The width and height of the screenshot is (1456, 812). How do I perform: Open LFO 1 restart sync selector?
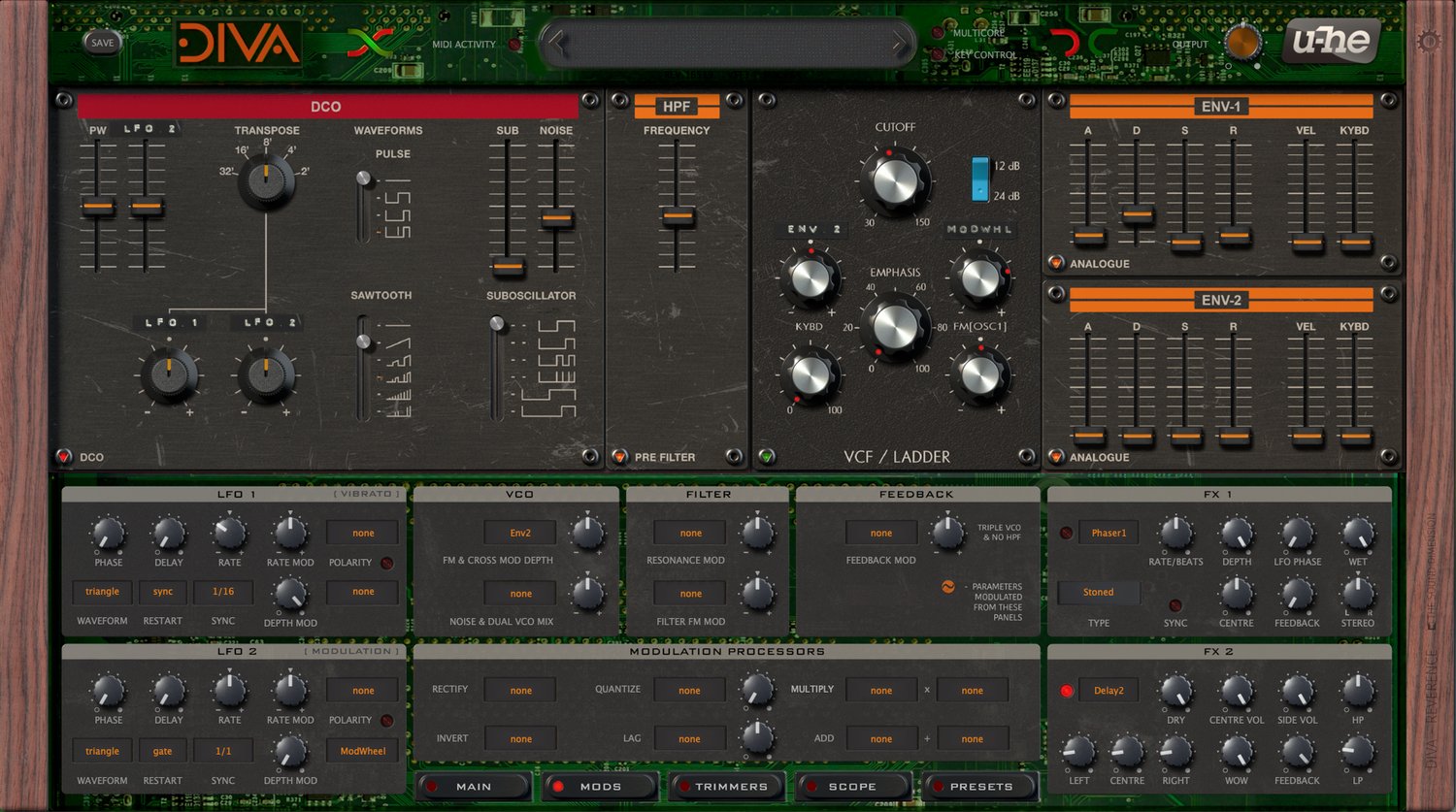(x=162, y=592)
